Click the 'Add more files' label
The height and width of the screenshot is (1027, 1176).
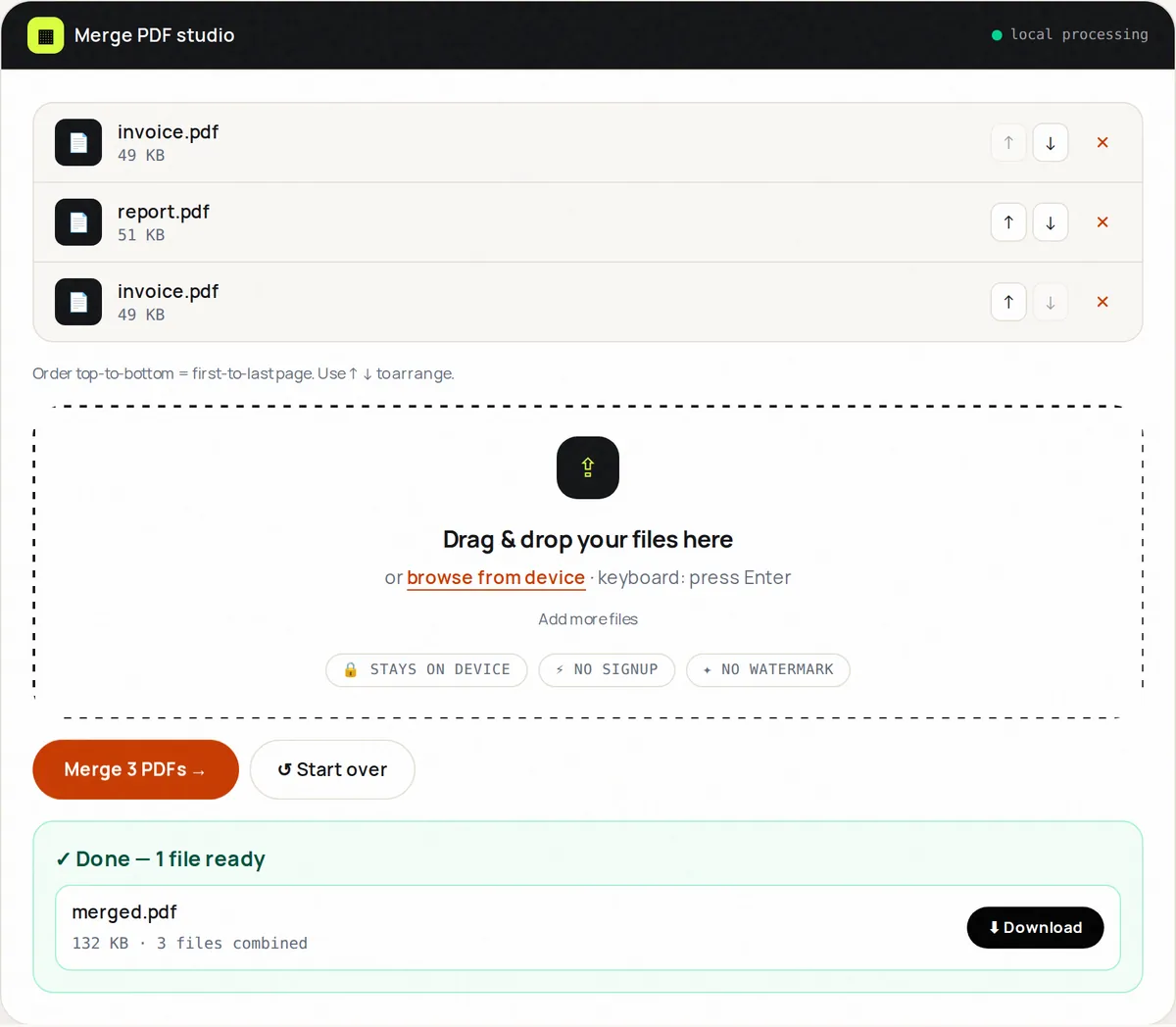(588, 619)
